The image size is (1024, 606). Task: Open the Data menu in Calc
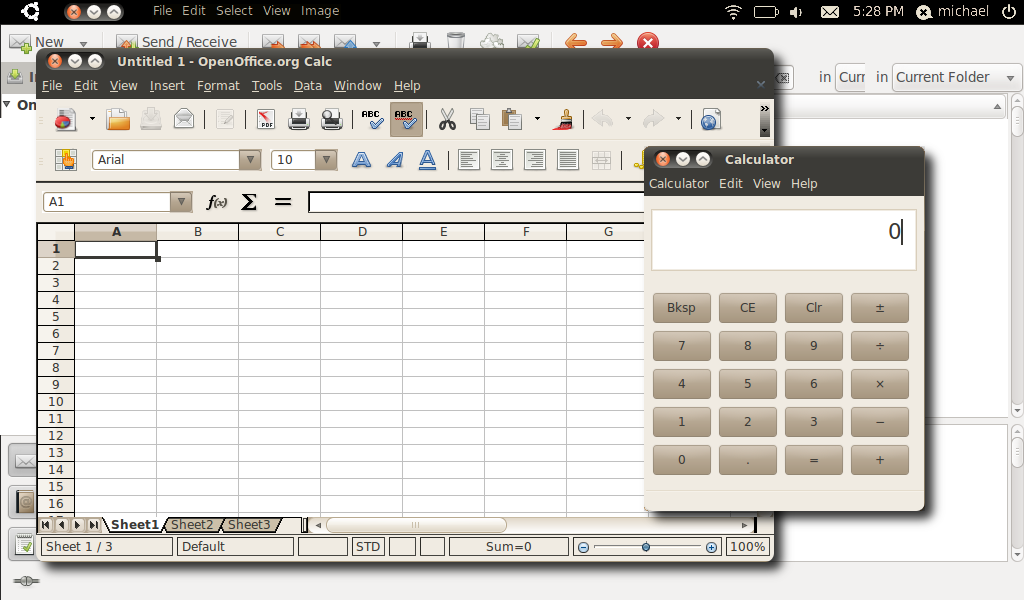point(307,86)
